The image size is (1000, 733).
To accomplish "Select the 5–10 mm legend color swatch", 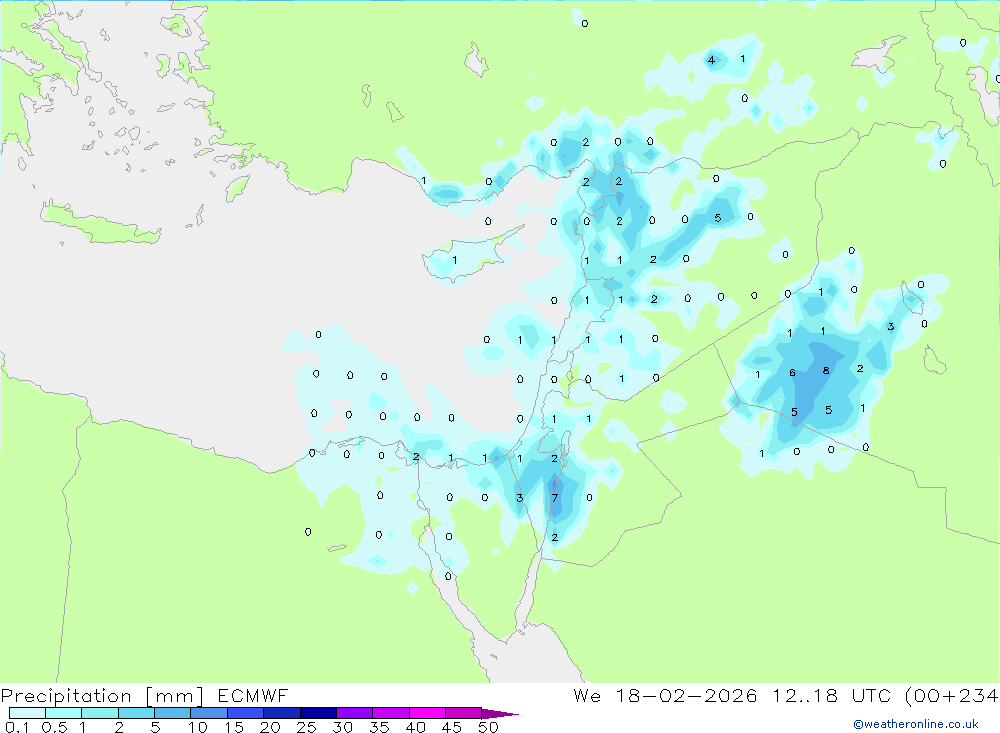I will click(173, 713).
